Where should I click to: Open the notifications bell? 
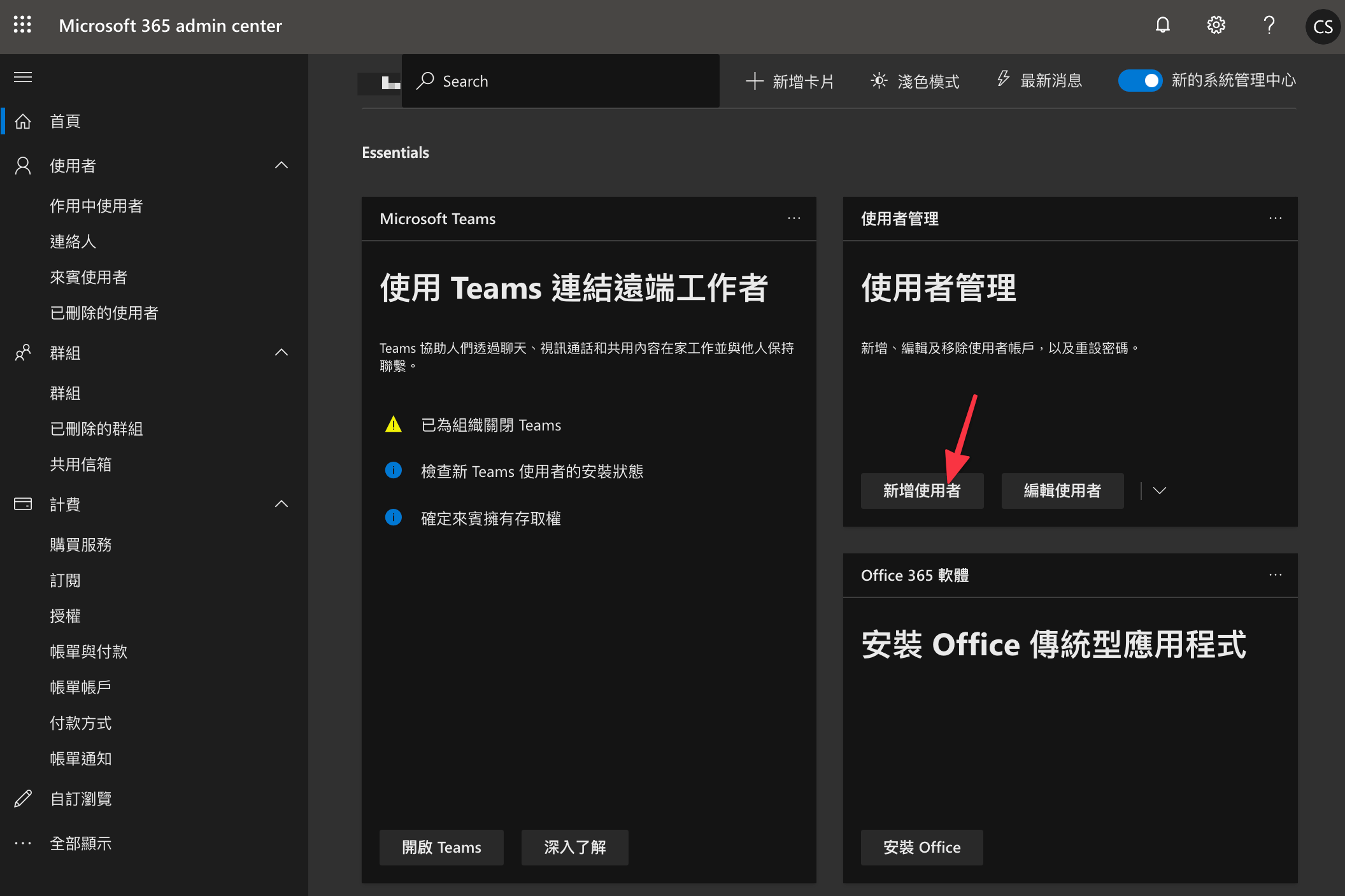tap(1163, 25)
